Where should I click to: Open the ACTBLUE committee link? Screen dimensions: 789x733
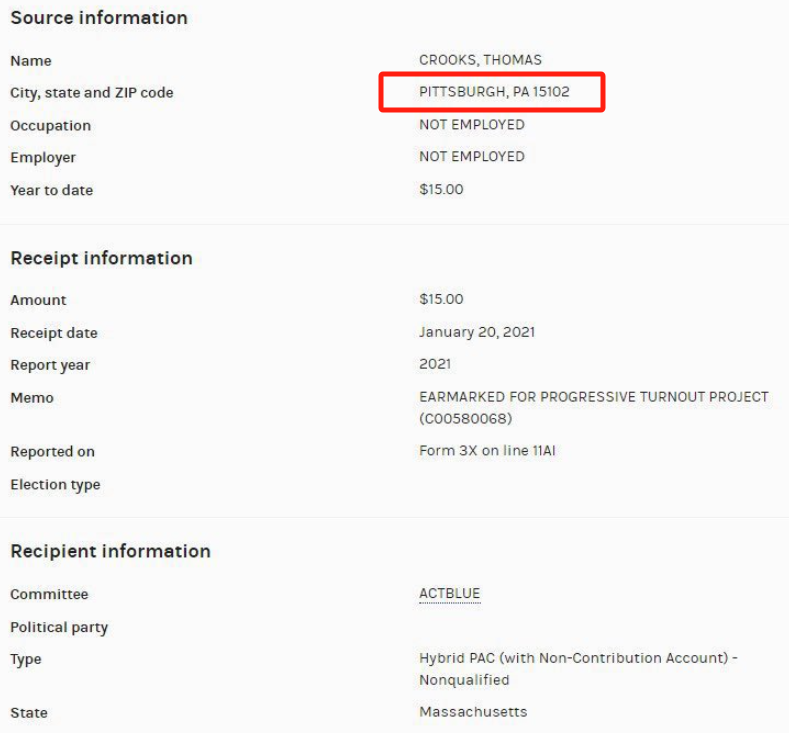tap(449, 594)
